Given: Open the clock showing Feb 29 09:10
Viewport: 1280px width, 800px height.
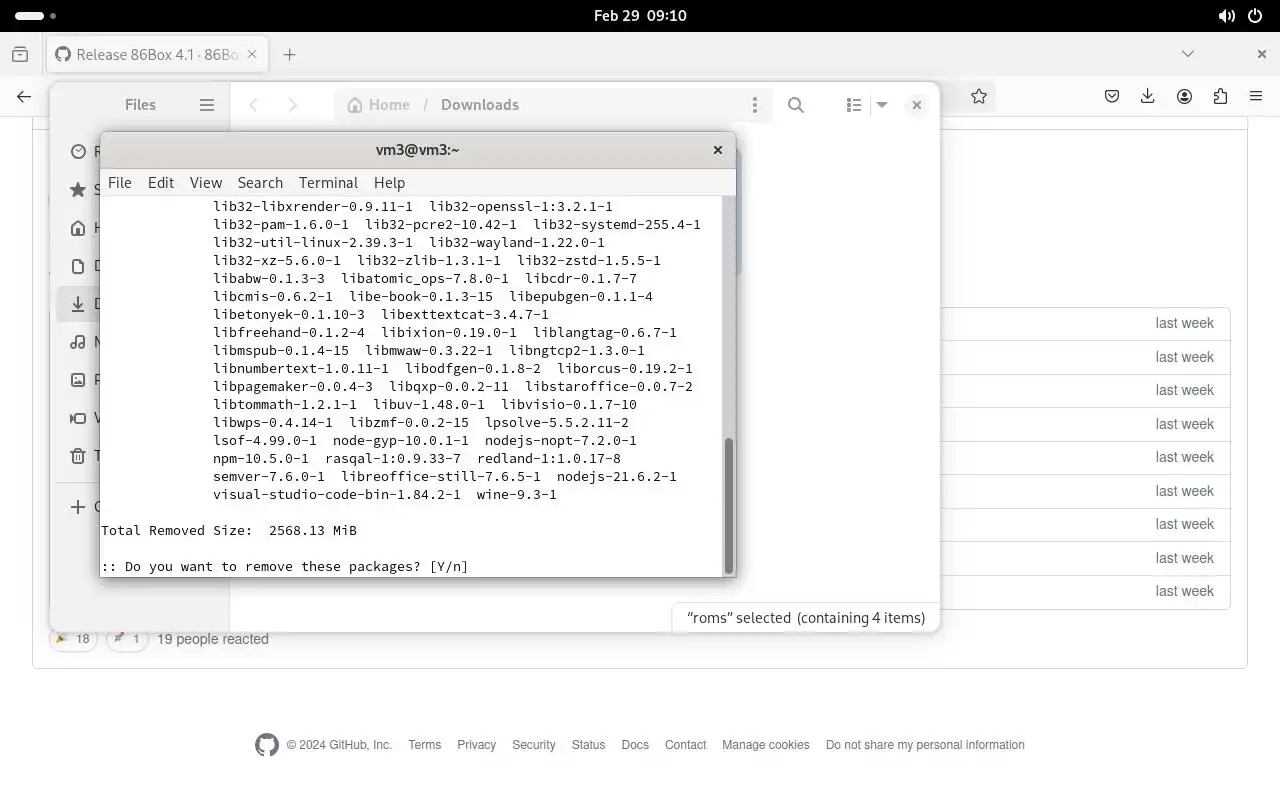Looking at the screenshot, I should click(640, 16).
